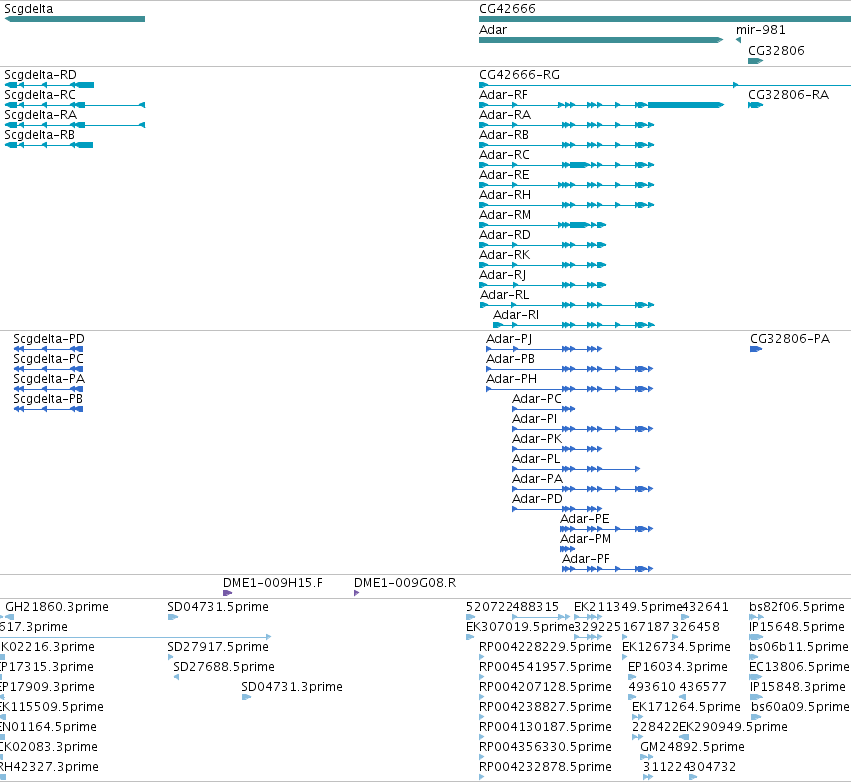This screenshot has width=851, height=782.
Task: Click the Adar-RD transcript label
Action: tap(505, 235)
